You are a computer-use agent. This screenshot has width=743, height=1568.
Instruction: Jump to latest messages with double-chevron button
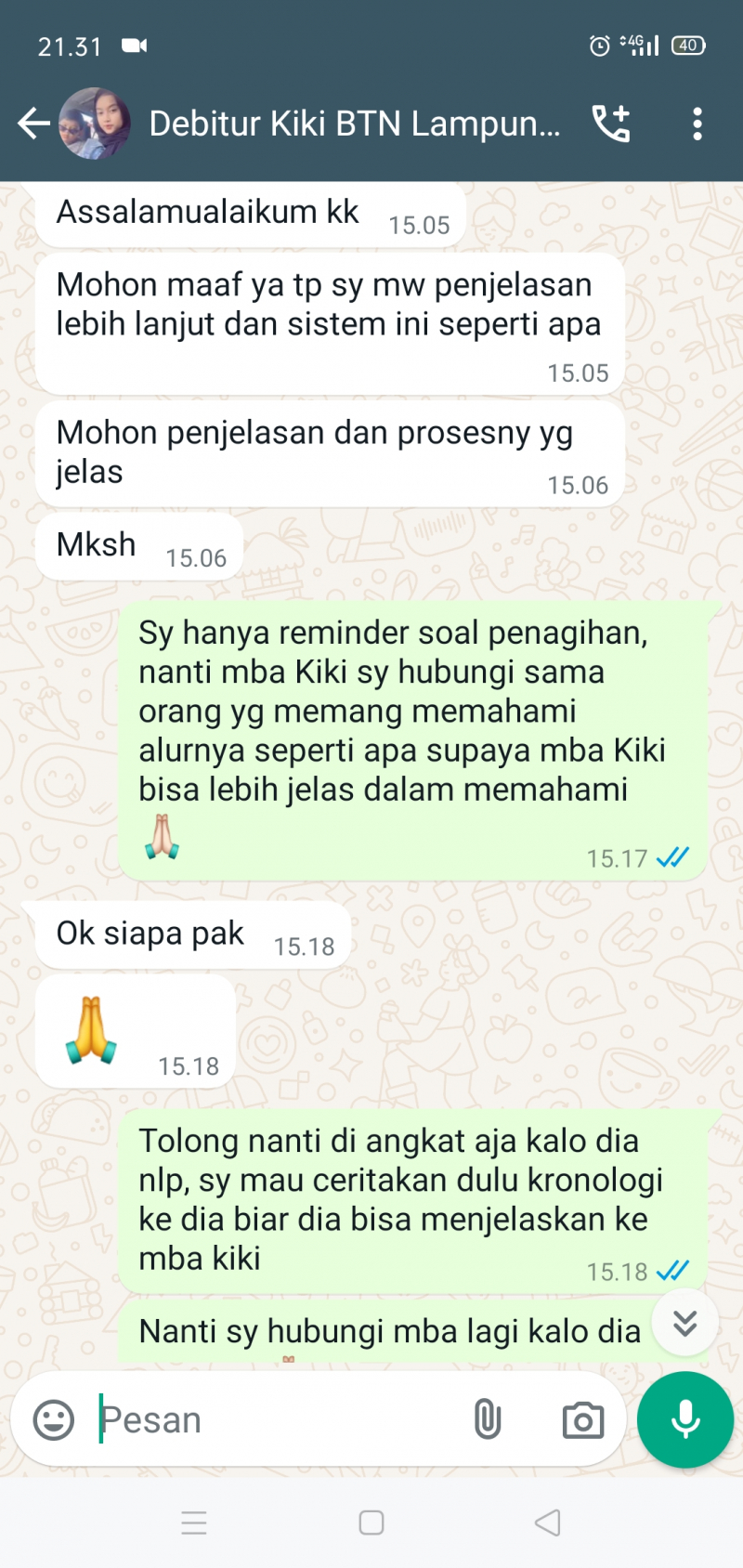684,1323
